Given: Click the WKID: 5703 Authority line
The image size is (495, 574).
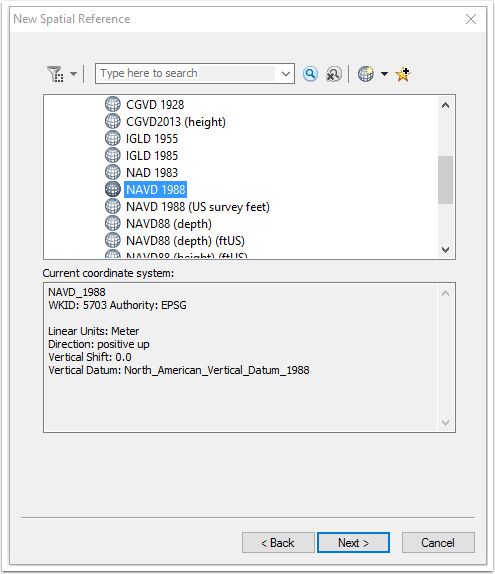Looking at the screenshot, I should click(117, 305).
